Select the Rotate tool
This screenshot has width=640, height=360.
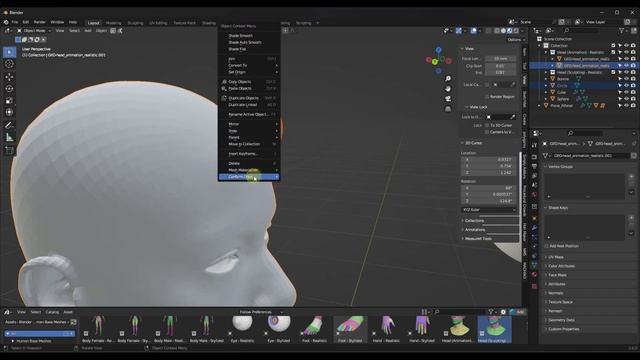pos(9,89)
